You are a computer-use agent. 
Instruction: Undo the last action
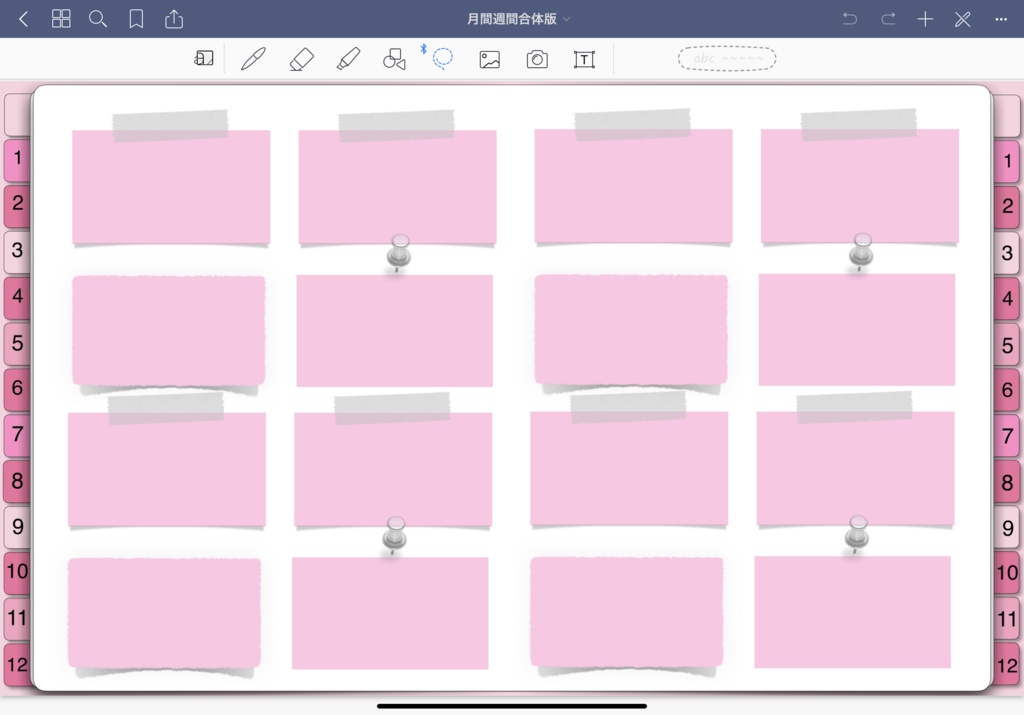(850, 19)
